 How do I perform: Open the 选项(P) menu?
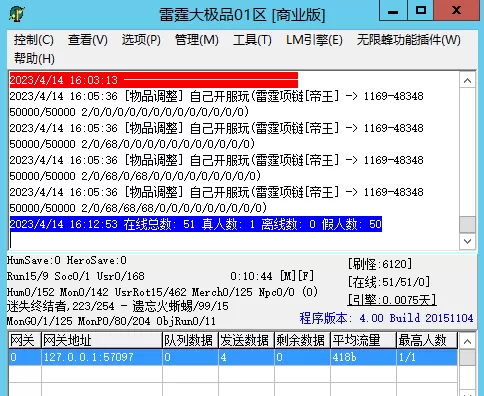141,40
